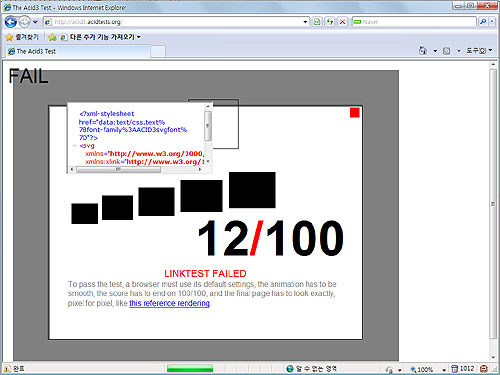
Task: Click the Home icon in command bar
Action: [423, 51]
